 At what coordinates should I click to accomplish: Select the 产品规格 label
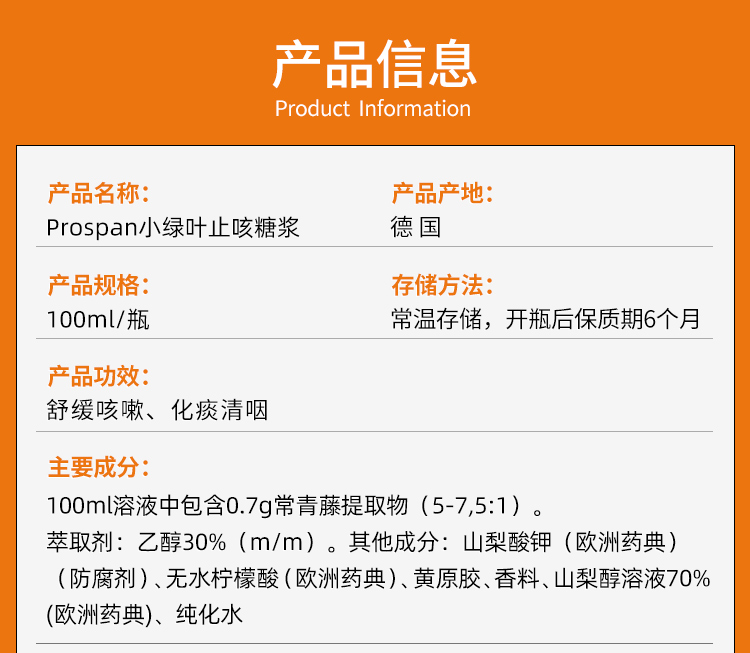tap(99, 285)
